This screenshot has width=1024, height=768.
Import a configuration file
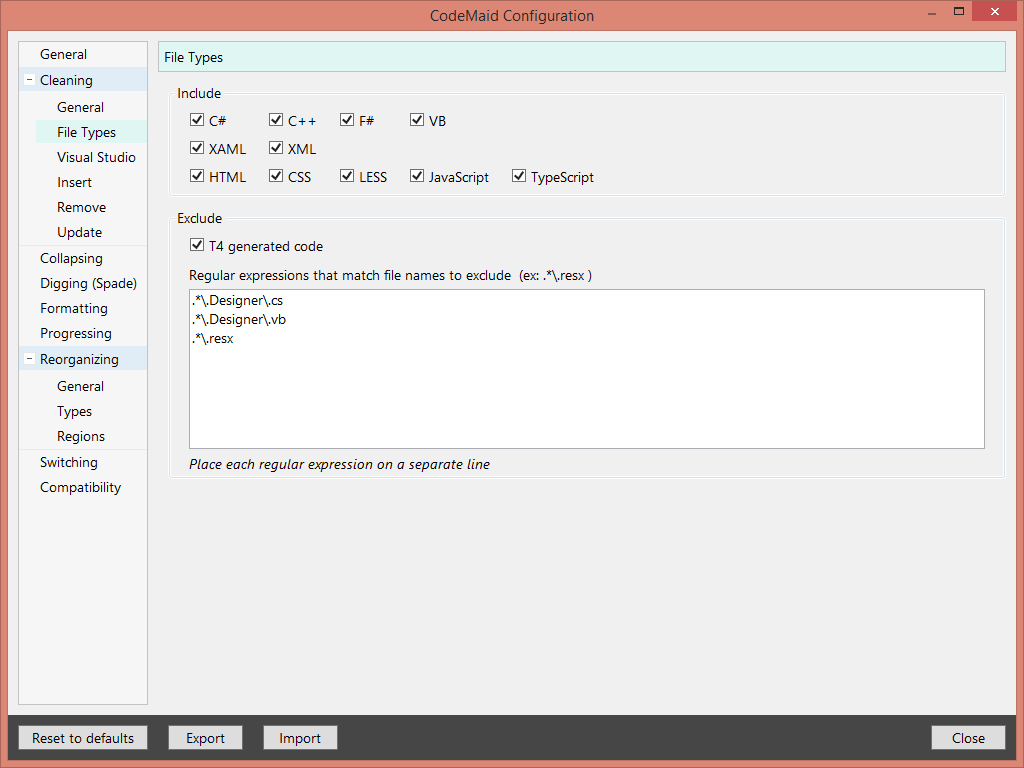coord(300,738)
